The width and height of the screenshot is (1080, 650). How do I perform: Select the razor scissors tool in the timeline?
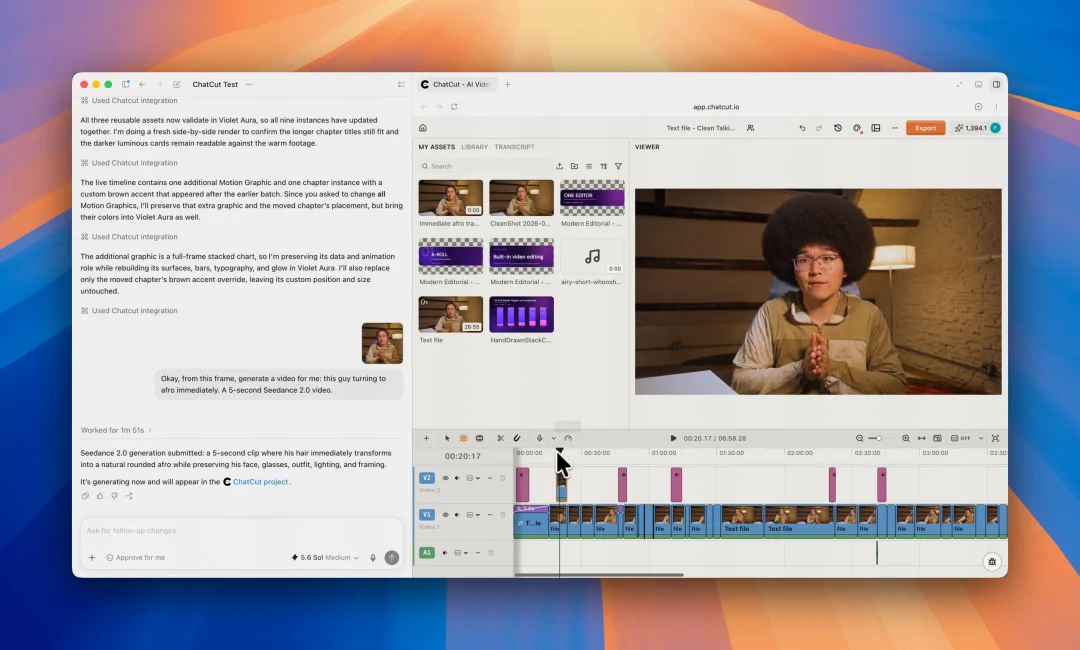(x=501, y=438)
